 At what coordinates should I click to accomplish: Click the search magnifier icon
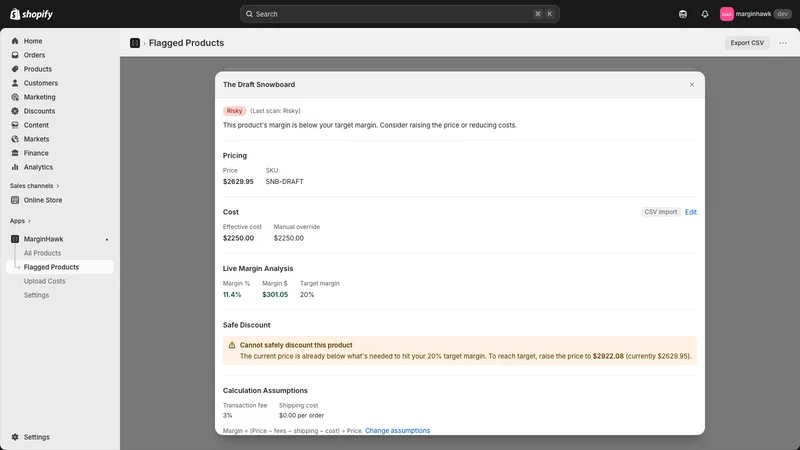pos(249,14)
